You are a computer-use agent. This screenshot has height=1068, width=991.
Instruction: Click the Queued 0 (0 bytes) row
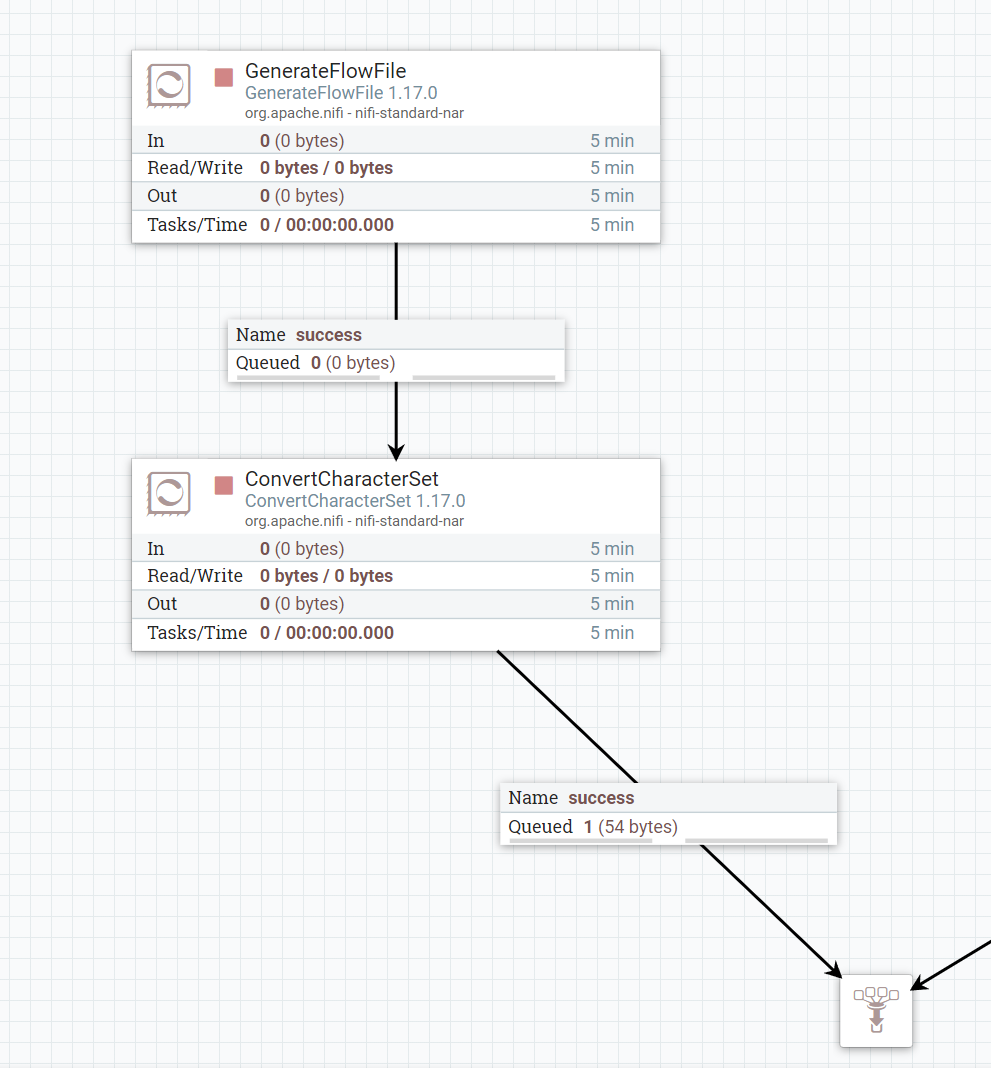pos(396,363)
